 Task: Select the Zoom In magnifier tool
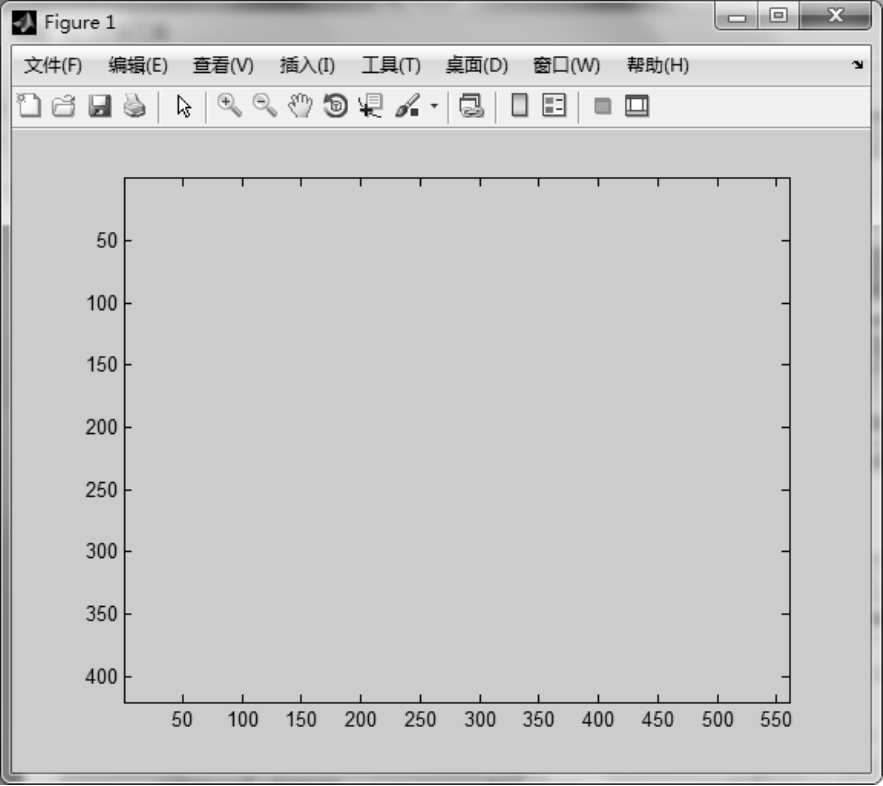[230, 106]
